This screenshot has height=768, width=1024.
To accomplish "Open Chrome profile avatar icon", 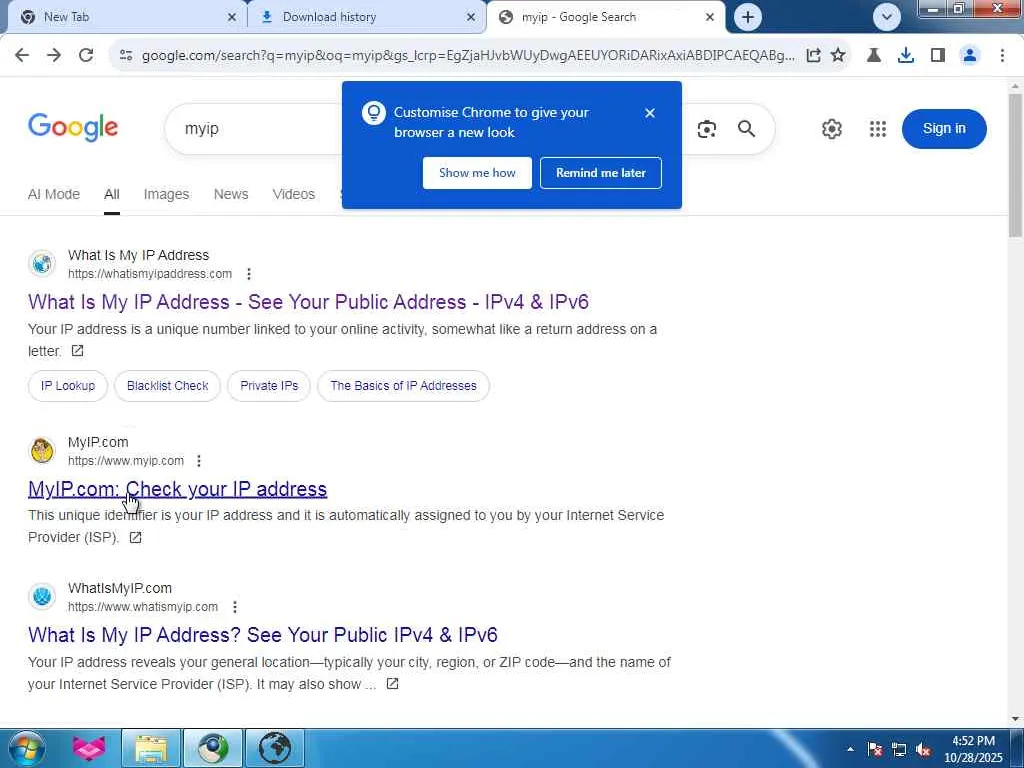I will [x=970, y=56].
